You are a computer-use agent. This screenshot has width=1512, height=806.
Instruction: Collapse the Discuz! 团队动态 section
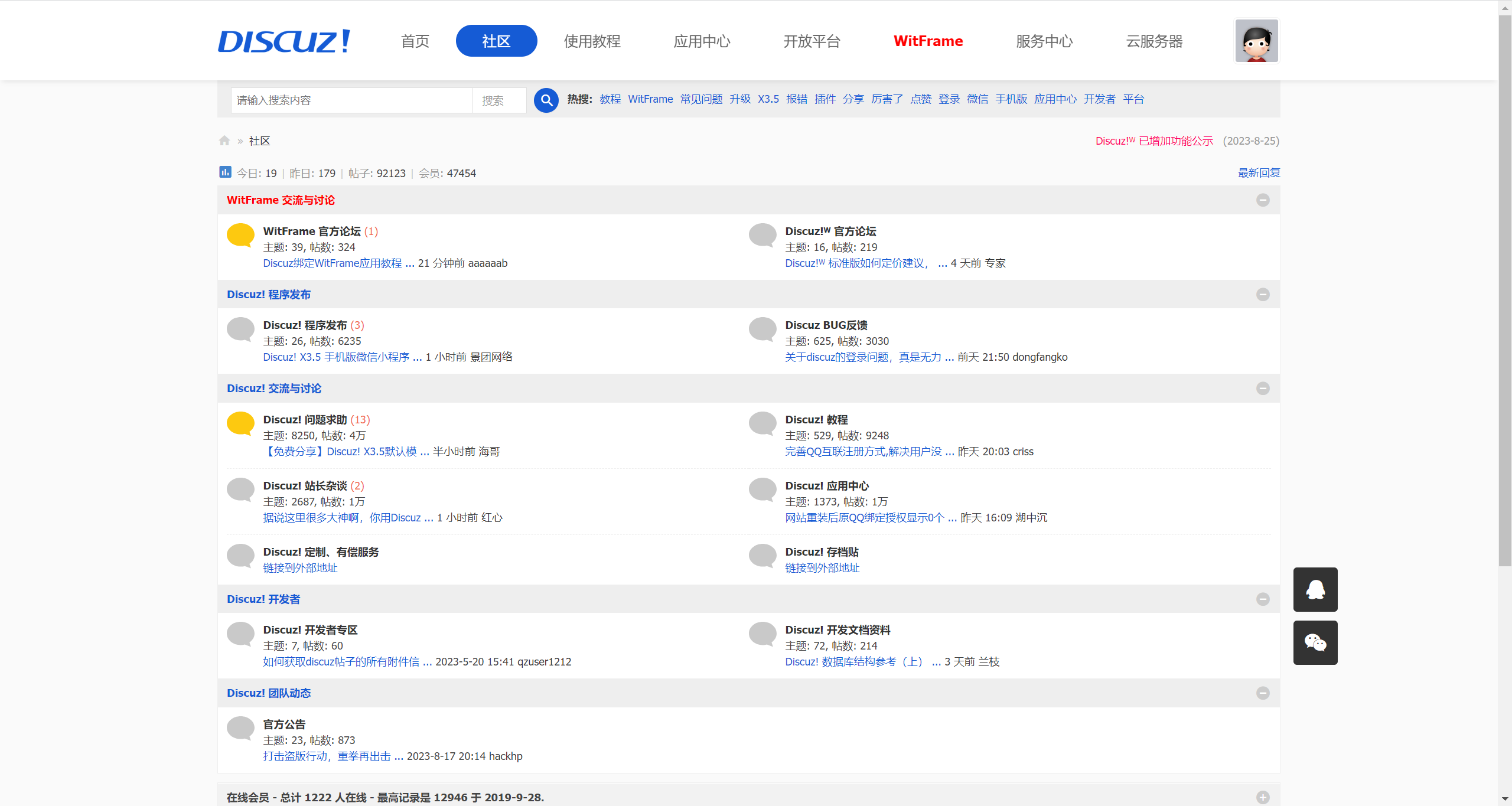[x=1263, y=693]
